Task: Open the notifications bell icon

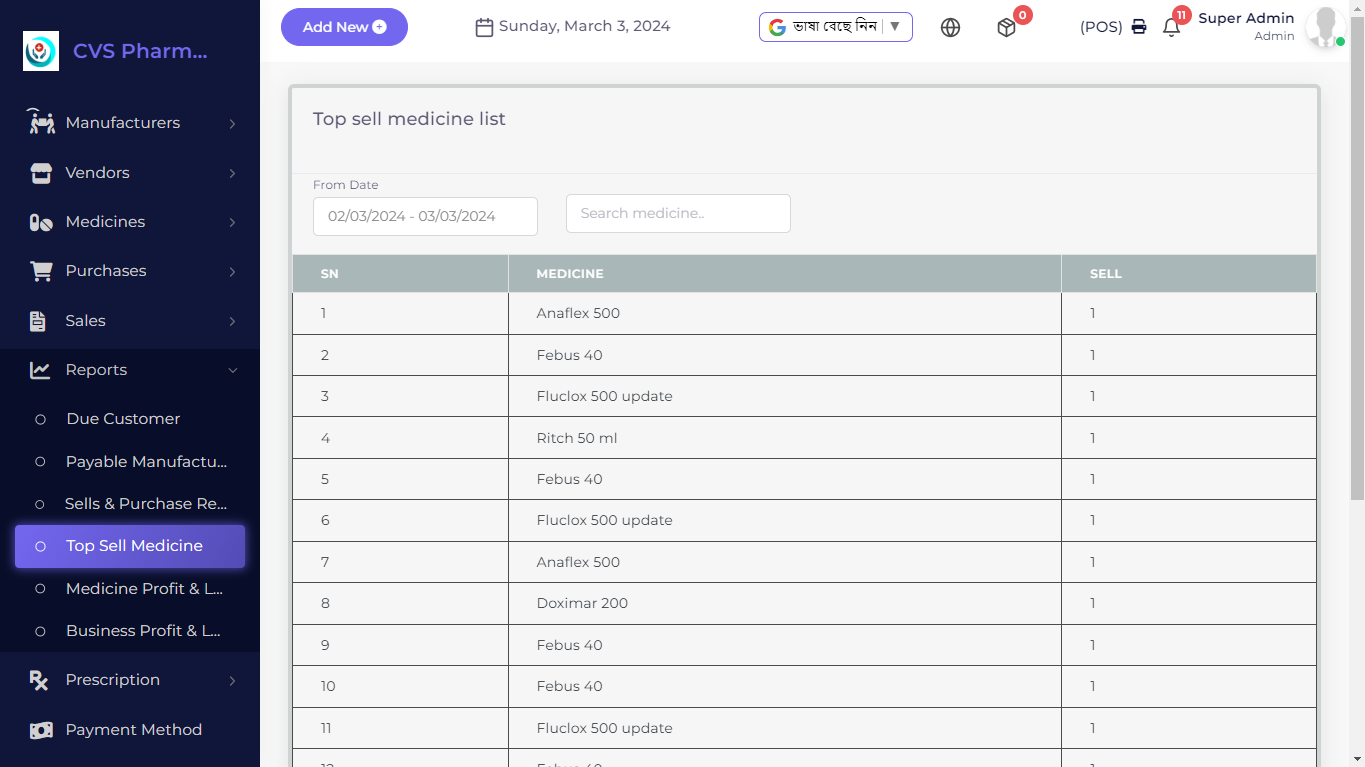Action: pos(1171,28)
